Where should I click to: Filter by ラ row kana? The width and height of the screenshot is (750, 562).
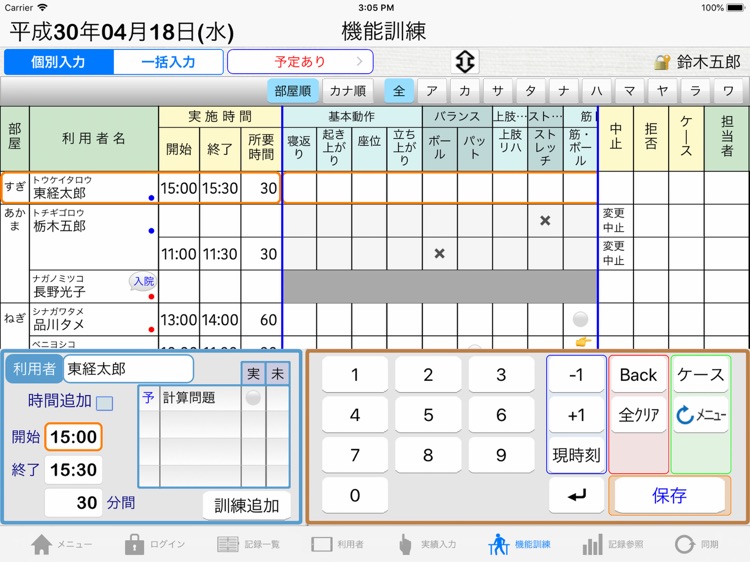tap(695, 91)
